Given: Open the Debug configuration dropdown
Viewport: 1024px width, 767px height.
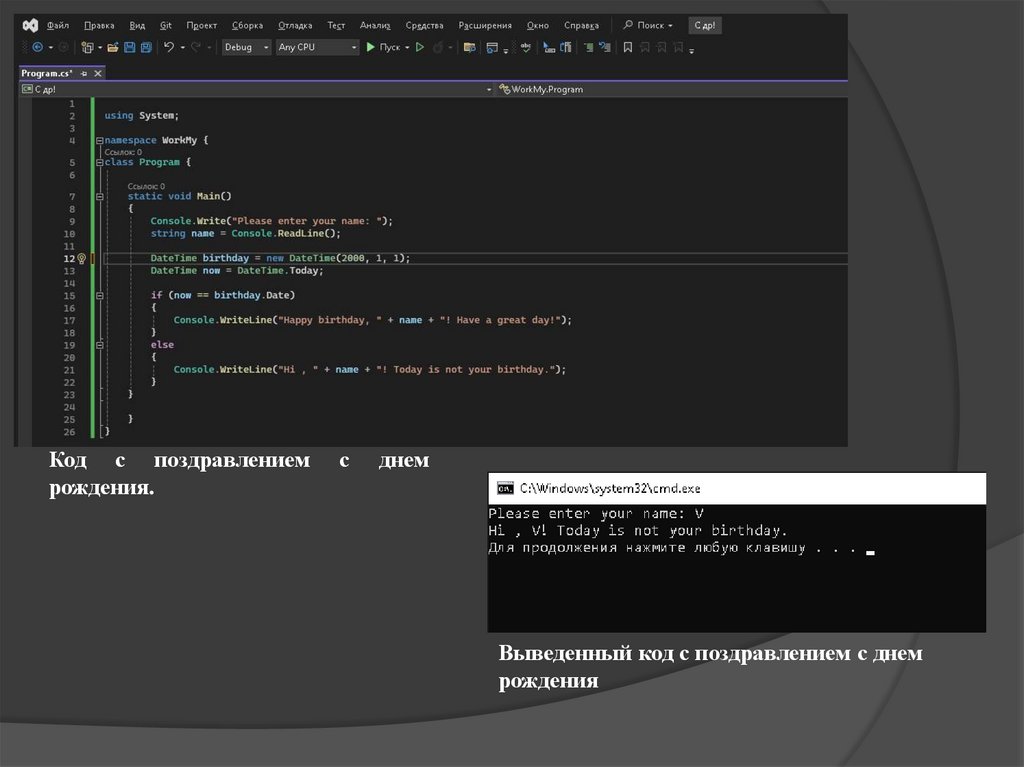Looking at the screenshot, I should click(x=246, y=47).
